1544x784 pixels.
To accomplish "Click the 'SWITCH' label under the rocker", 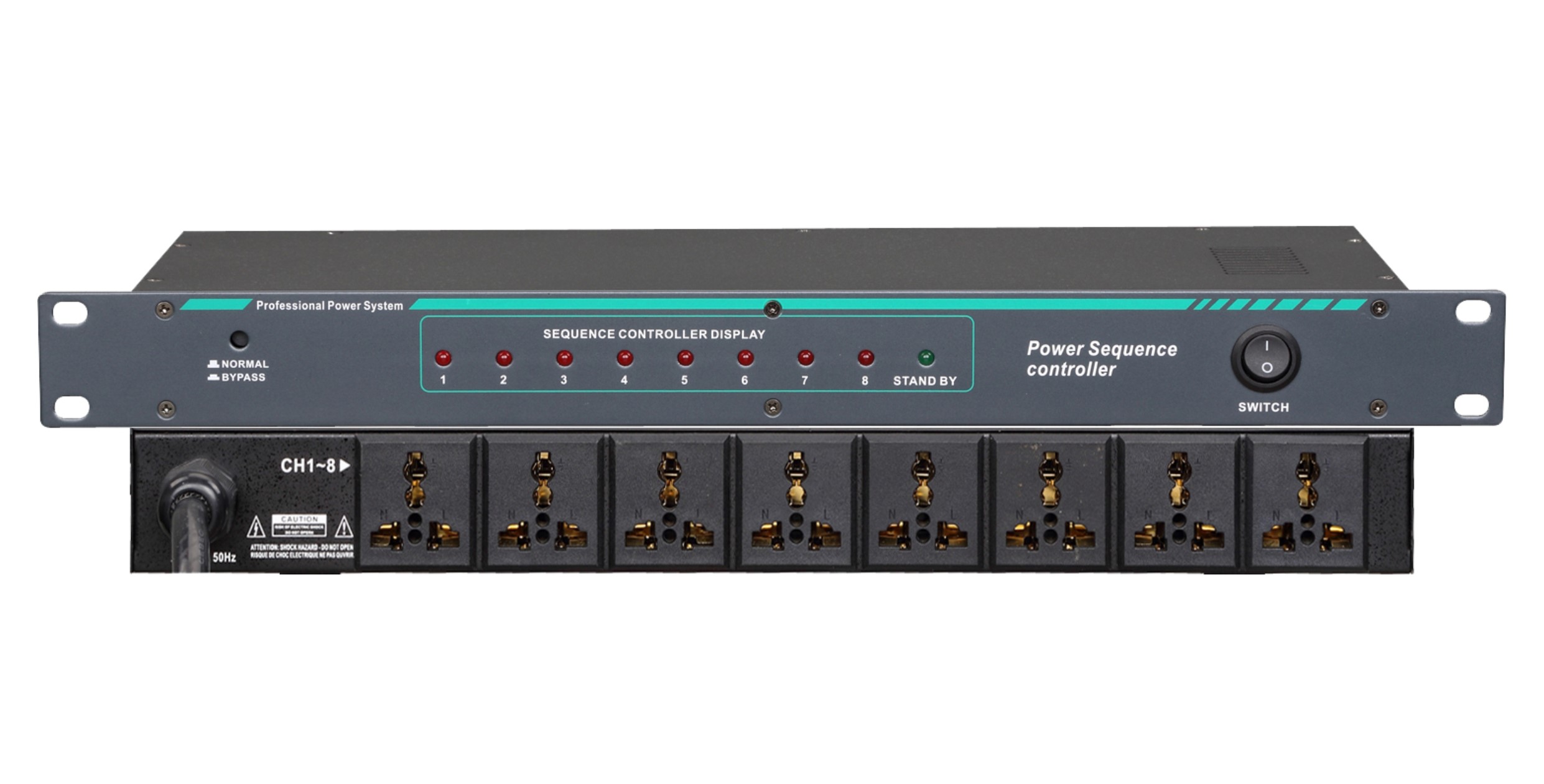I will pos(1263,407).
